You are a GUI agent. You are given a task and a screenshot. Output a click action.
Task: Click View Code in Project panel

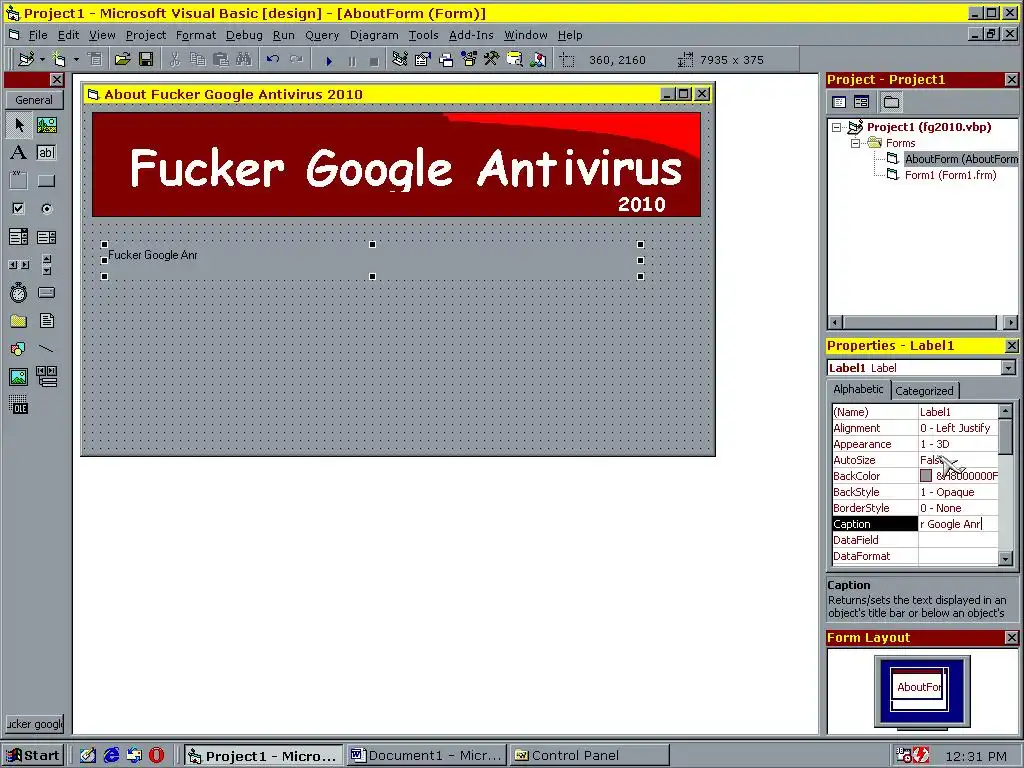click(x=839, y=102)
